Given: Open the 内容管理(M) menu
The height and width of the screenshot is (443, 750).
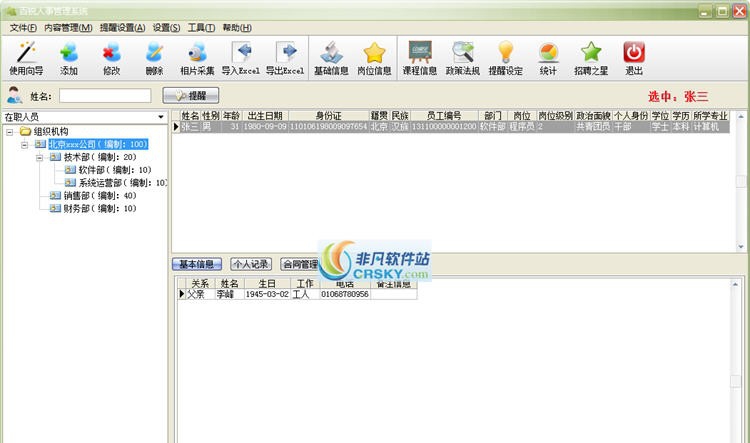Looking at the screenshot, I should pos(68,28).
